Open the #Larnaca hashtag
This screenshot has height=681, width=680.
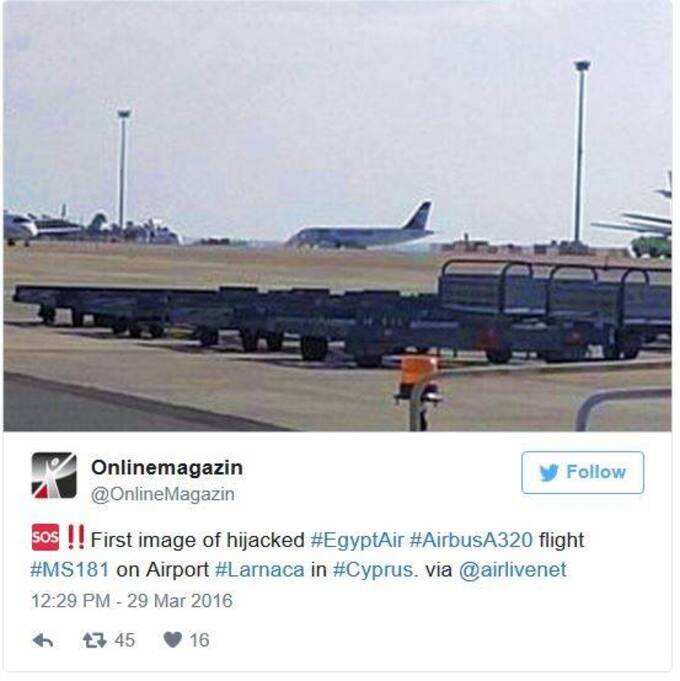260,570
